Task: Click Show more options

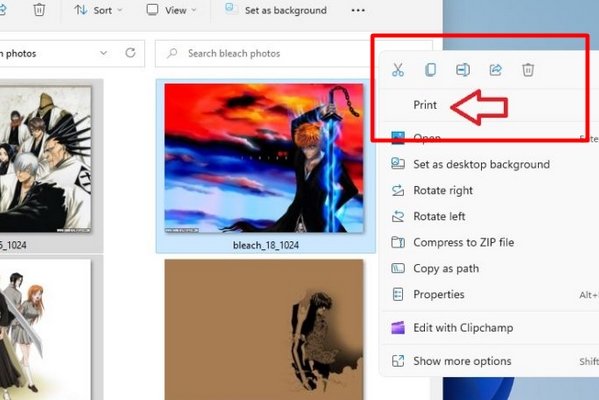Action: pyautogui.click(x=462, y=361)
